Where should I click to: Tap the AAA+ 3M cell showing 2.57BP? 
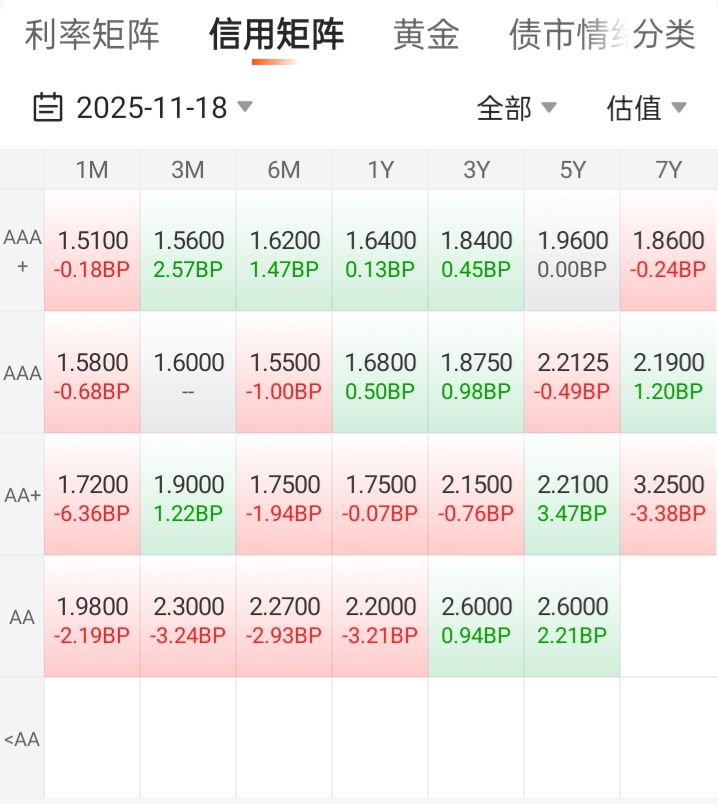188,250
